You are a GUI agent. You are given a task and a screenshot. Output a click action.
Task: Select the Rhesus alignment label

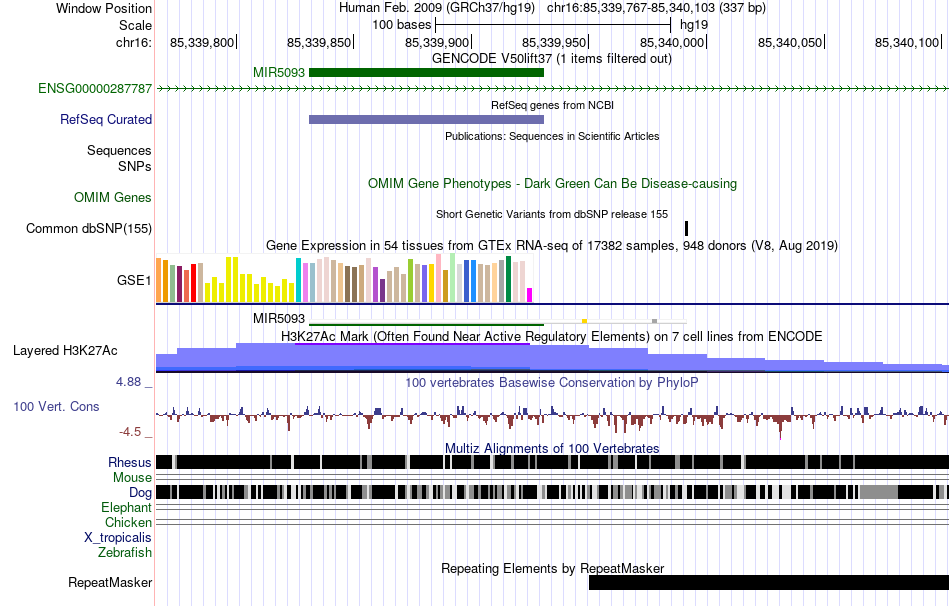coord(130,462)
